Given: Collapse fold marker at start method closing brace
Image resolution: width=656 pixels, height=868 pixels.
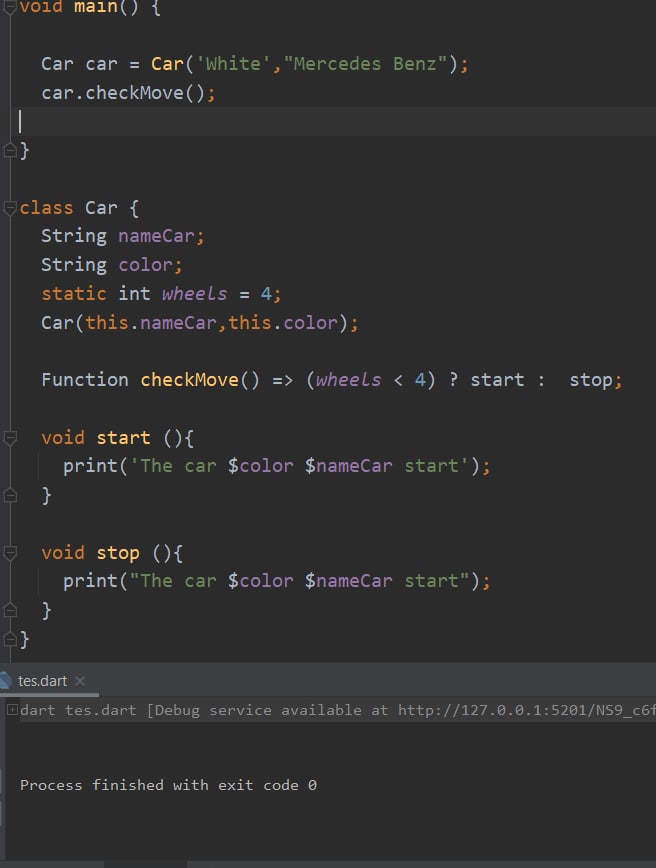Looking at the screenshot, I should coord(10,495).
